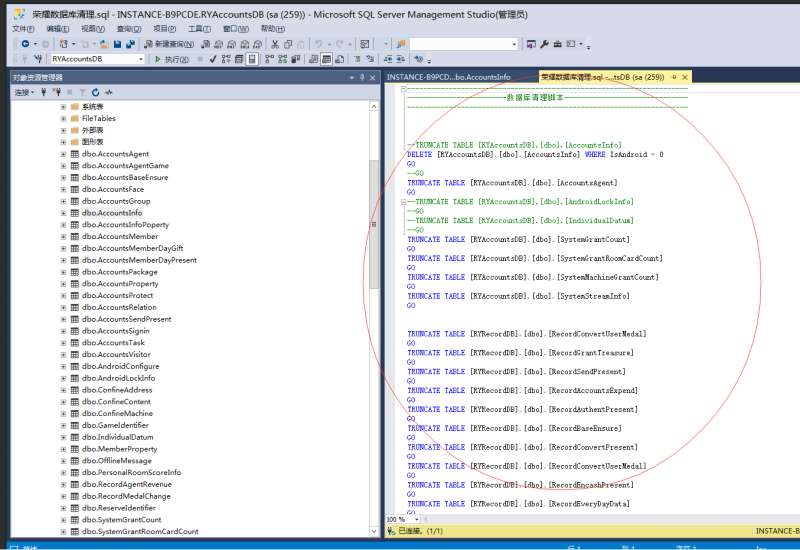The height and width of the screenshot is (550, 800).
Task: Switch output to Results to Grid
Action: [x=327, y=59]
